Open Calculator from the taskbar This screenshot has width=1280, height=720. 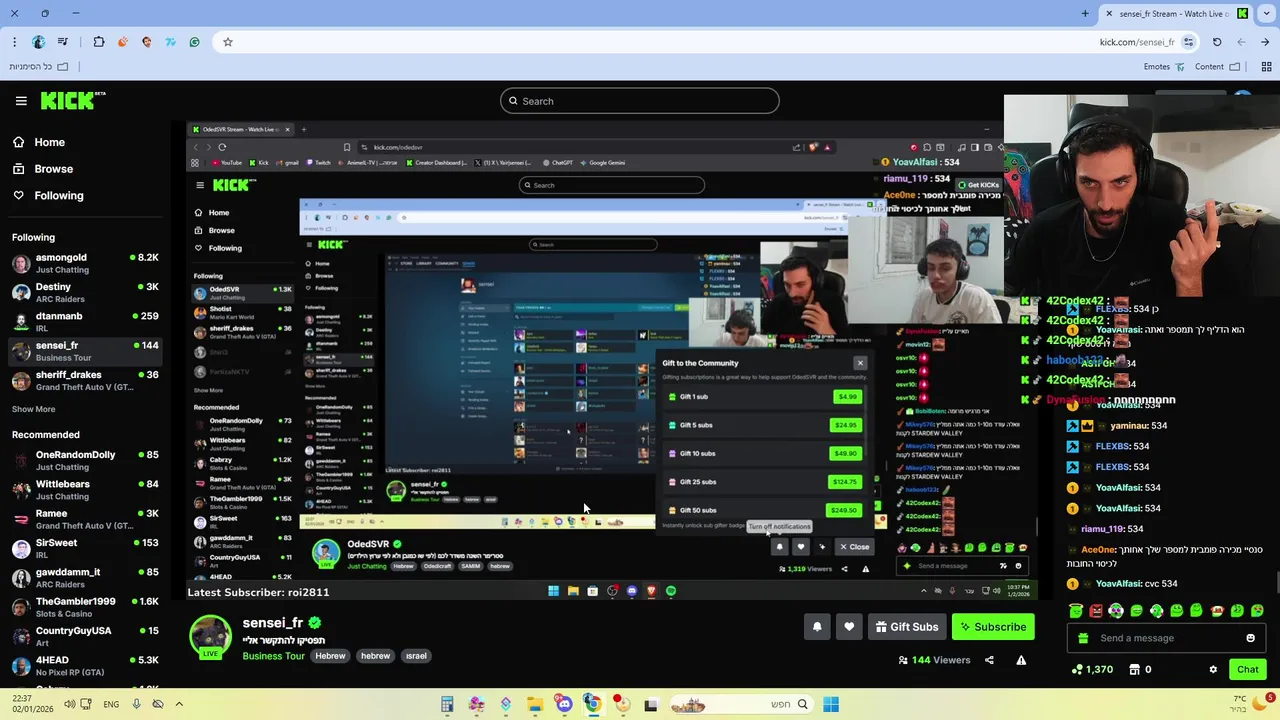tap(447, 704)
